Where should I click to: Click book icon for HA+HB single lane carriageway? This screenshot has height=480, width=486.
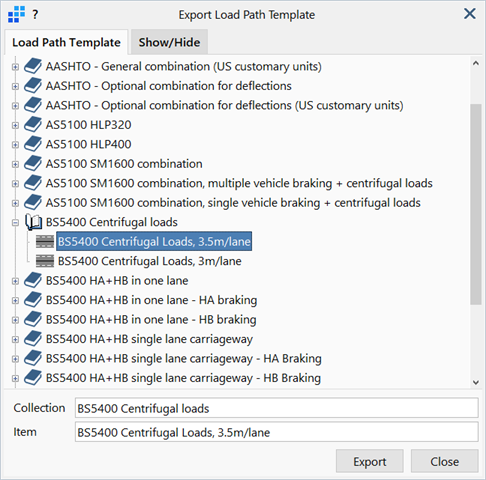33,339
